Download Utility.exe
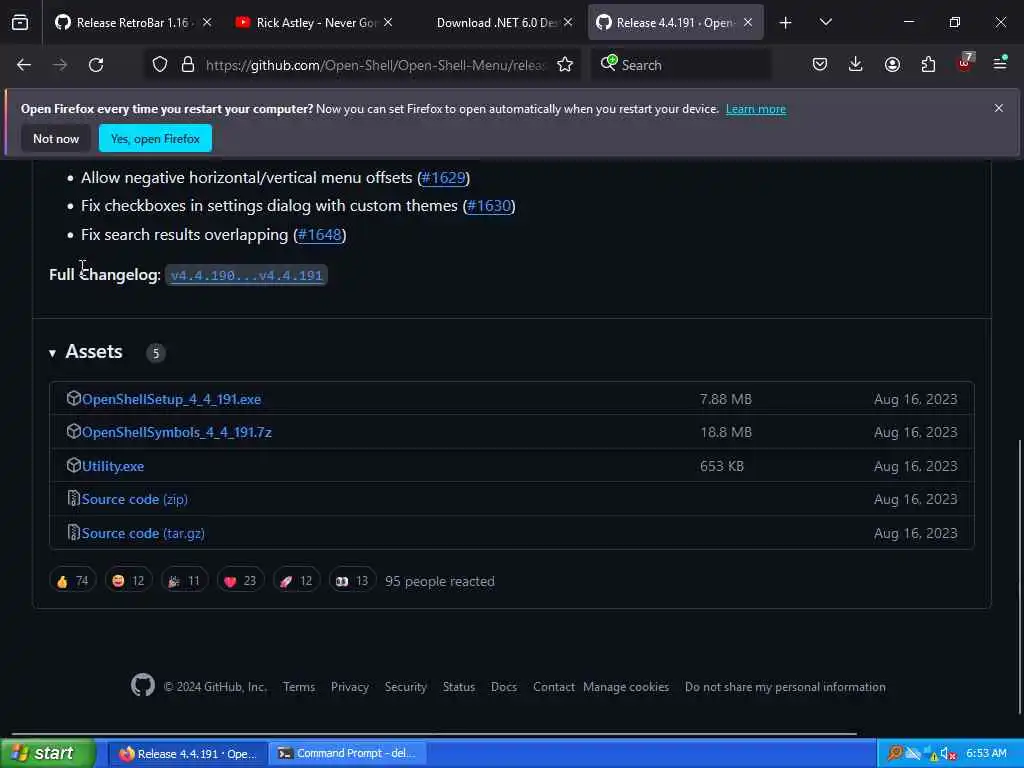The height and width of the screenshot is (768, 1024). [x=113, y=466]
